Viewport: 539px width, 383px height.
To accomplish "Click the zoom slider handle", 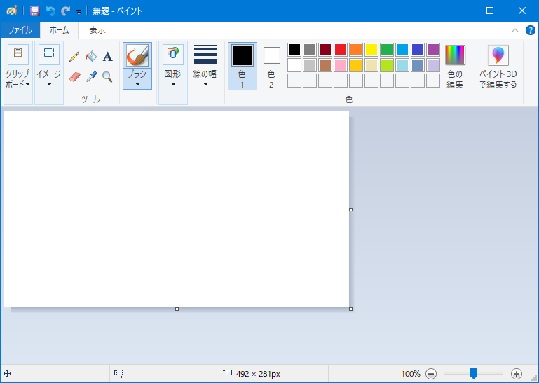I will pos(473,373).
